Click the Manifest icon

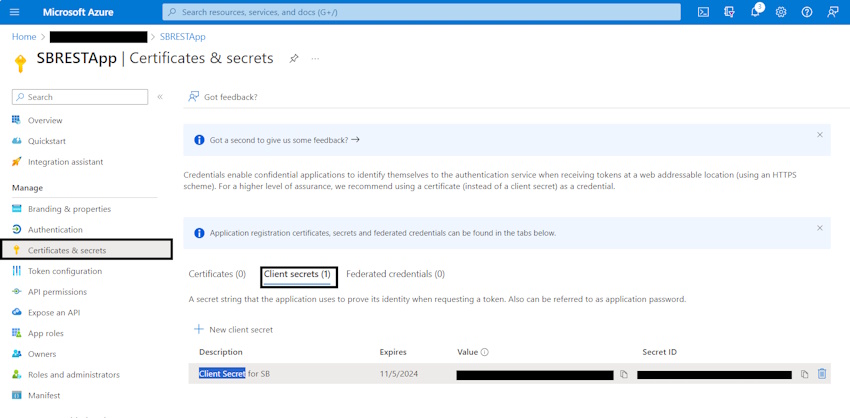click(x=16, y=395)
